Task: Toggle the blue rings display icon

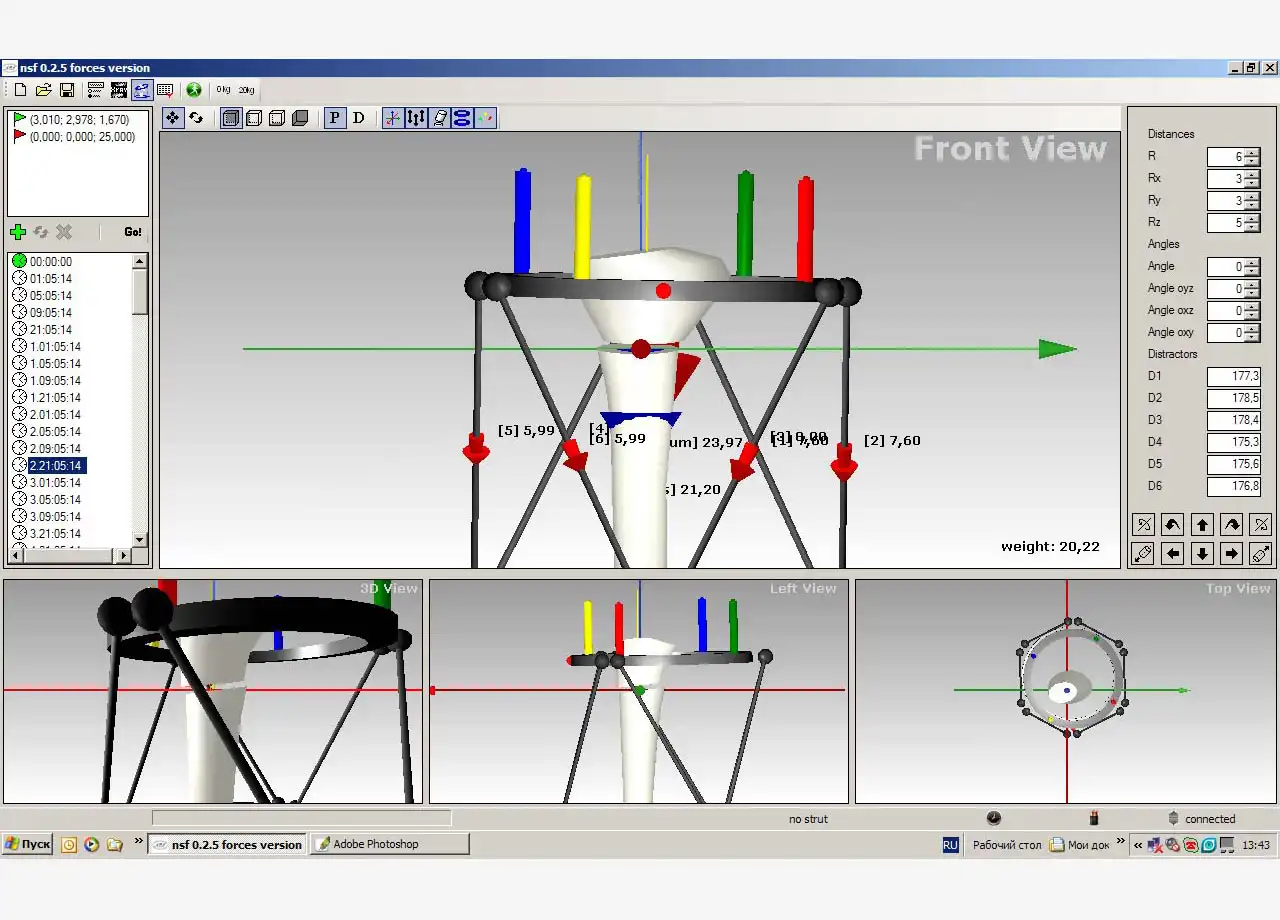Action: point(462,118)
